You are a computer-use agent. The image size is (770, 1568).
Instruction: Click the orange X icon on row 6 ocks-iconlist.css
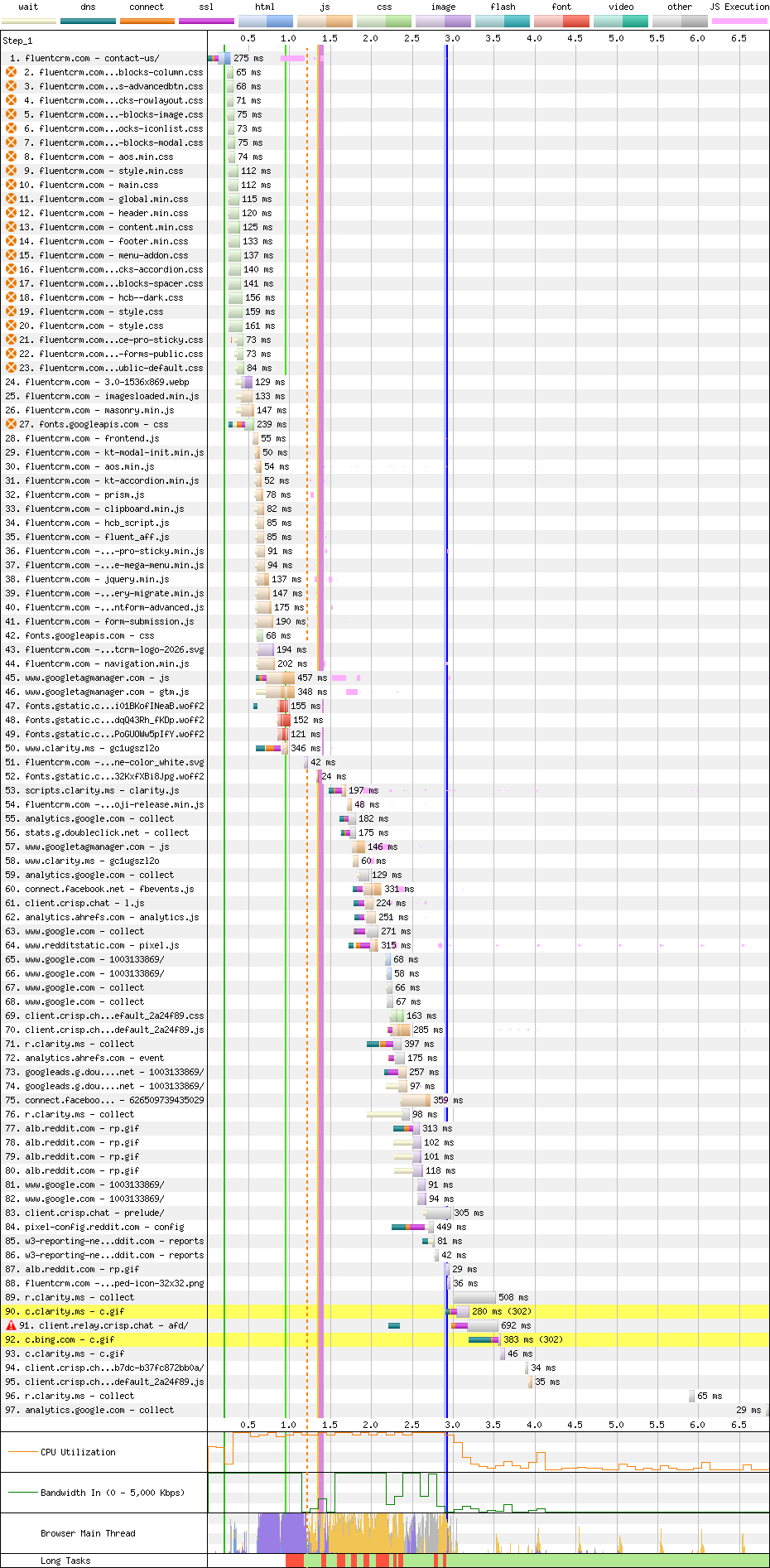[x=12, y=128]
